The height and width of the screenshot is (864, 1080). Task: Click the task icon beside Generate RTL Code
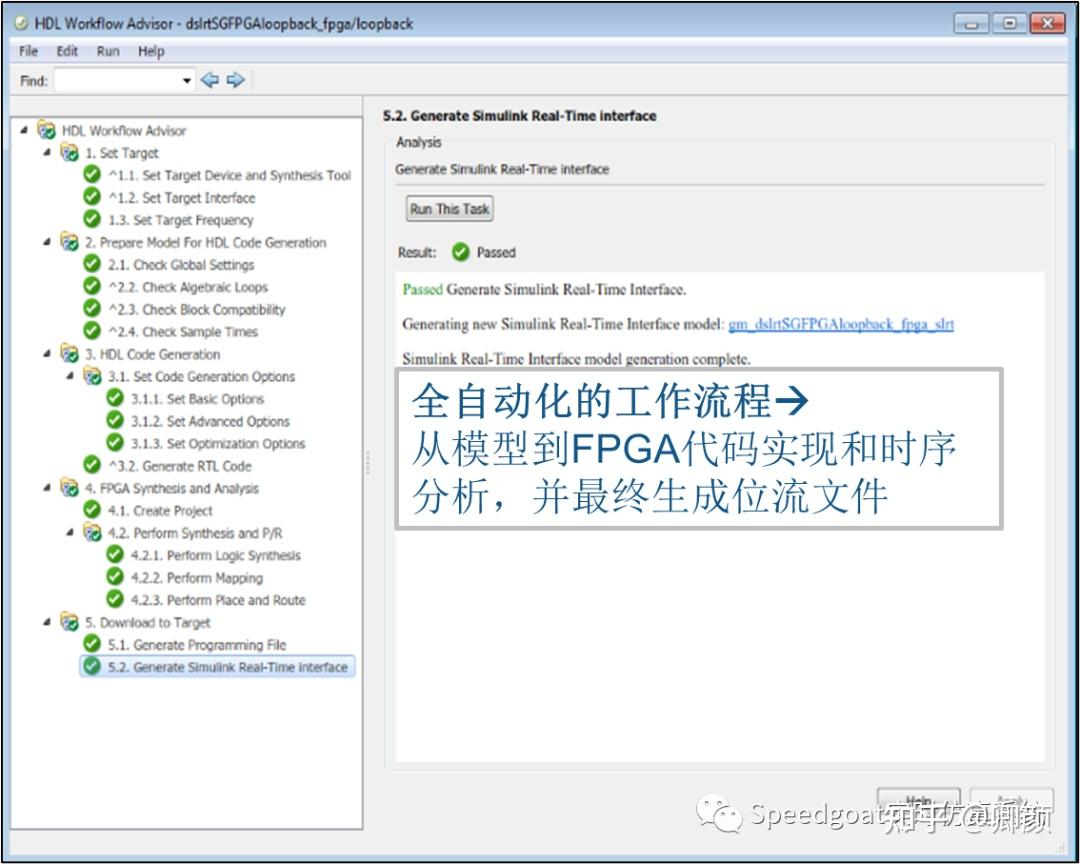[x=90, y=465]
